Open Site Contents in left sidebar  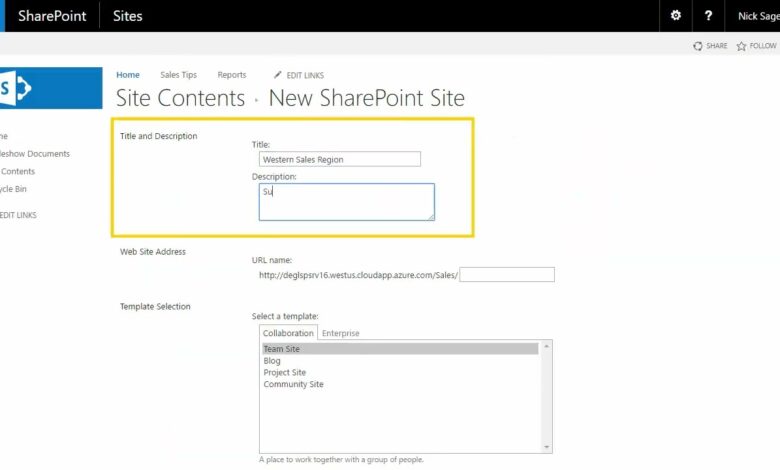coord(17,171)
